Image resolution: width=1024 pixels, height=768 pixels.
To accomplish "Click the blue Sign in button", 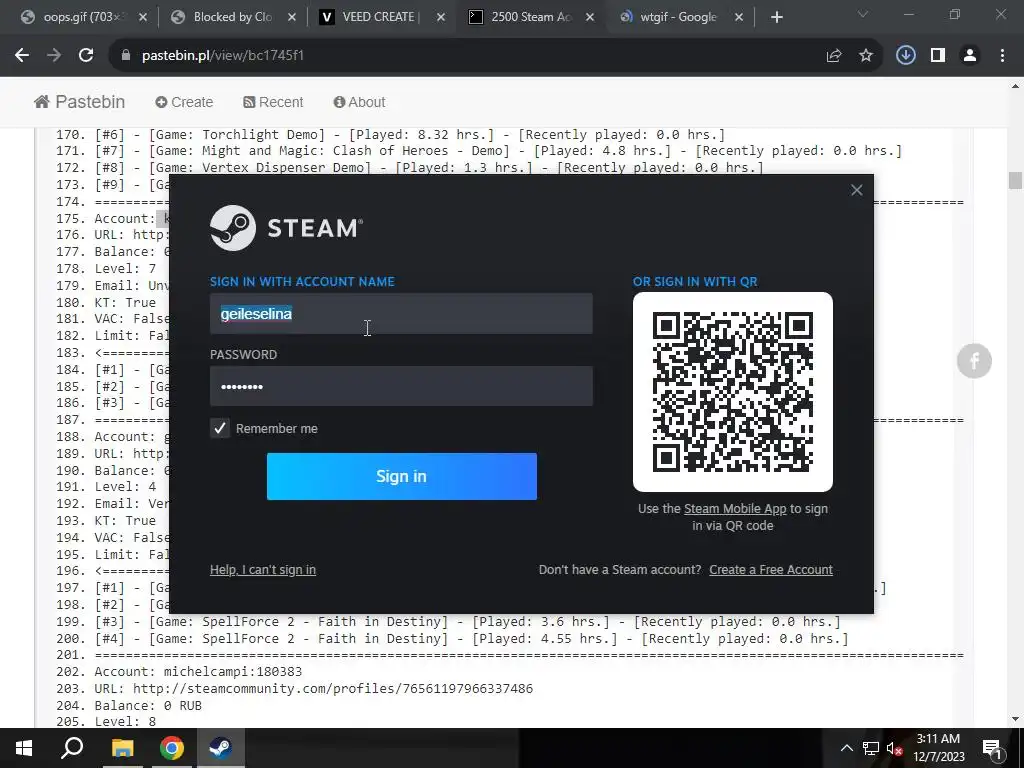I will 402,476.
